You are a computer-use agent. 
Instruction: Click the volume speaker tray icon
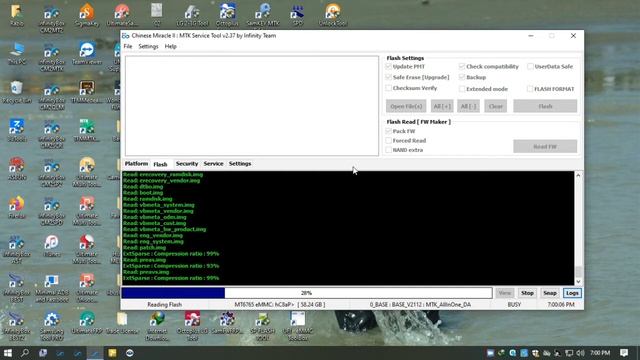point(580,353)
